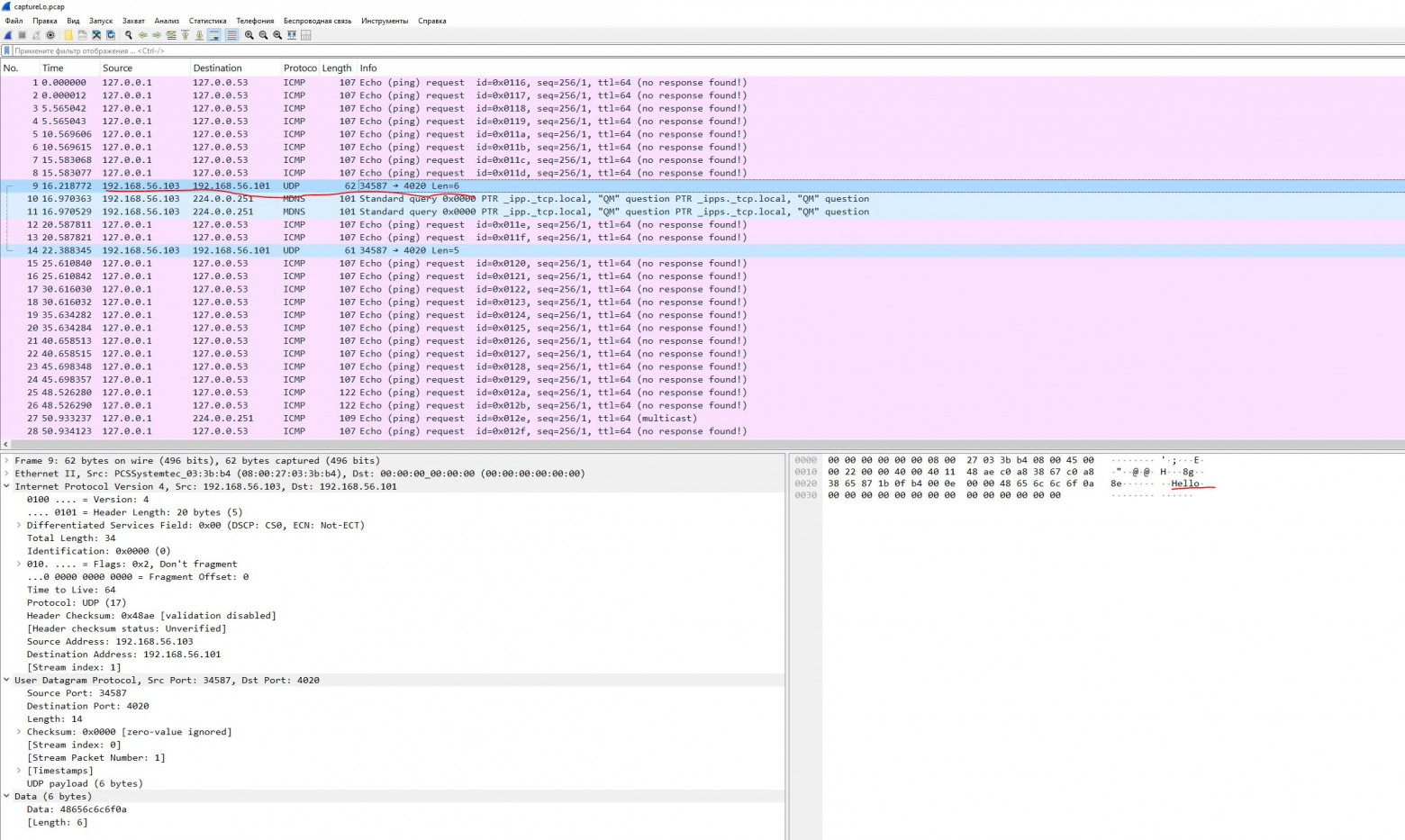1405x840 pixels.
Task: Select the Destination Port: 4020 line
Action: (88, 706)
